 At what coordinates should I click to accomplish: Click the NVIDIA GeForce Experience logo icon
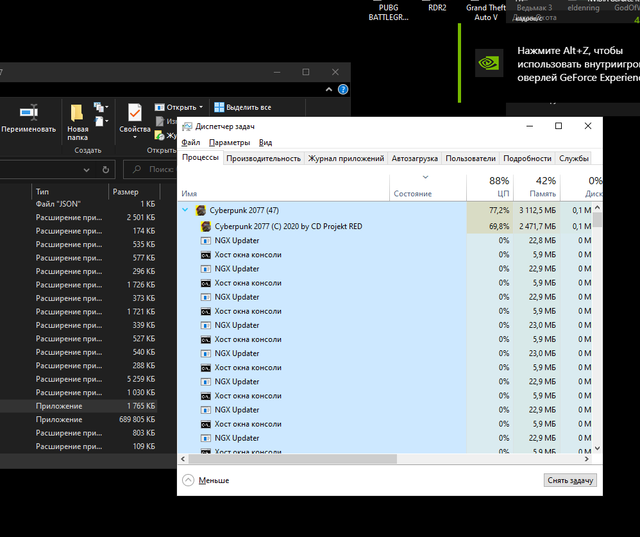[x=488, y=61]
